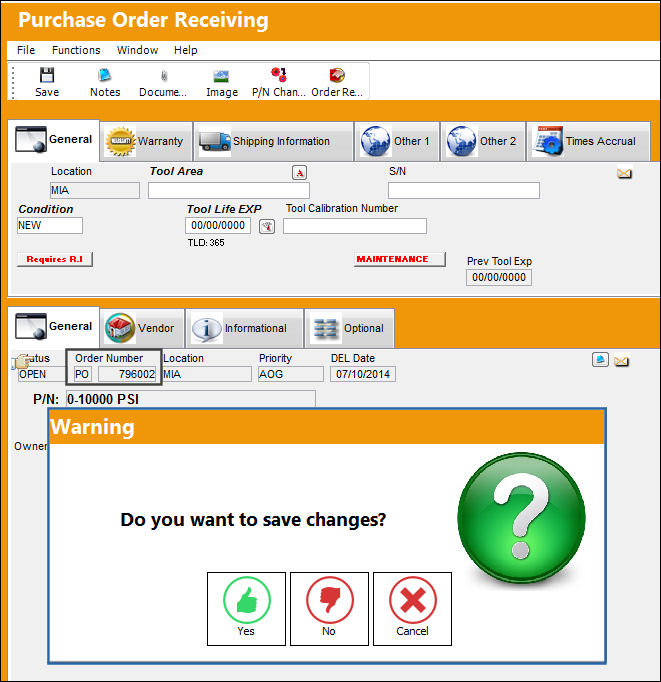
Task: Switch to the Shipping Information tab
Action: point(273,141)
